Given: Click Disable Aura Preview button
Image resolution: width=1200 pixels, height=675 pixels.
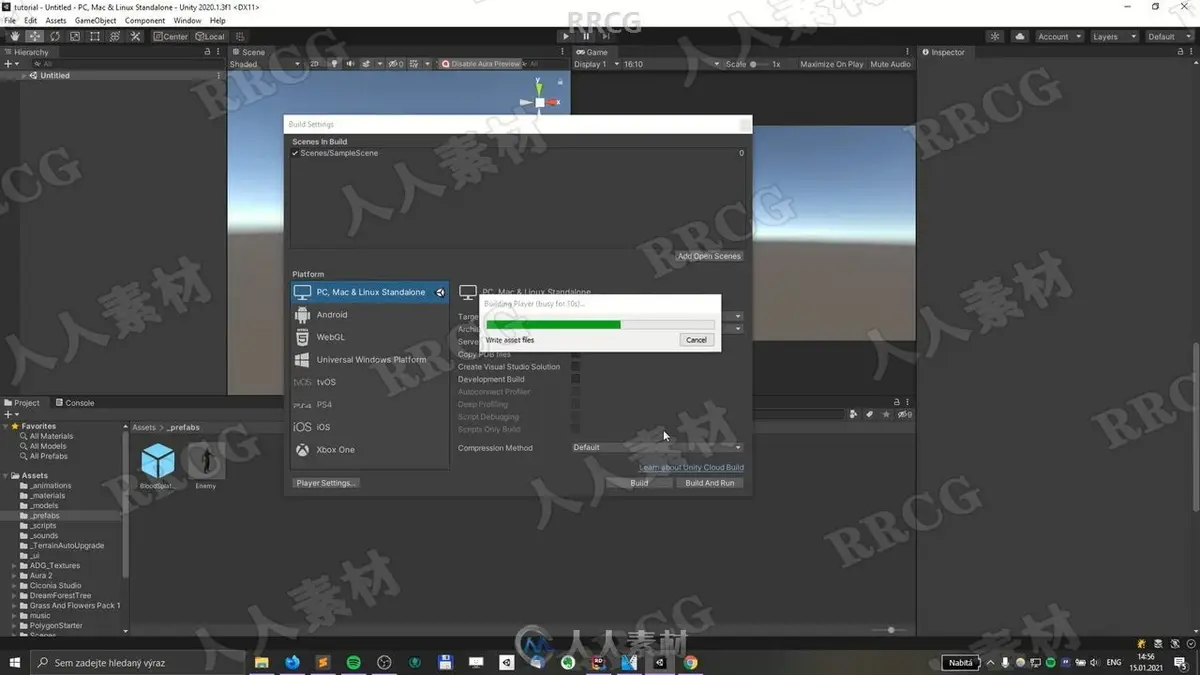Looking at the screenshot, I should (x=481, y=64).
